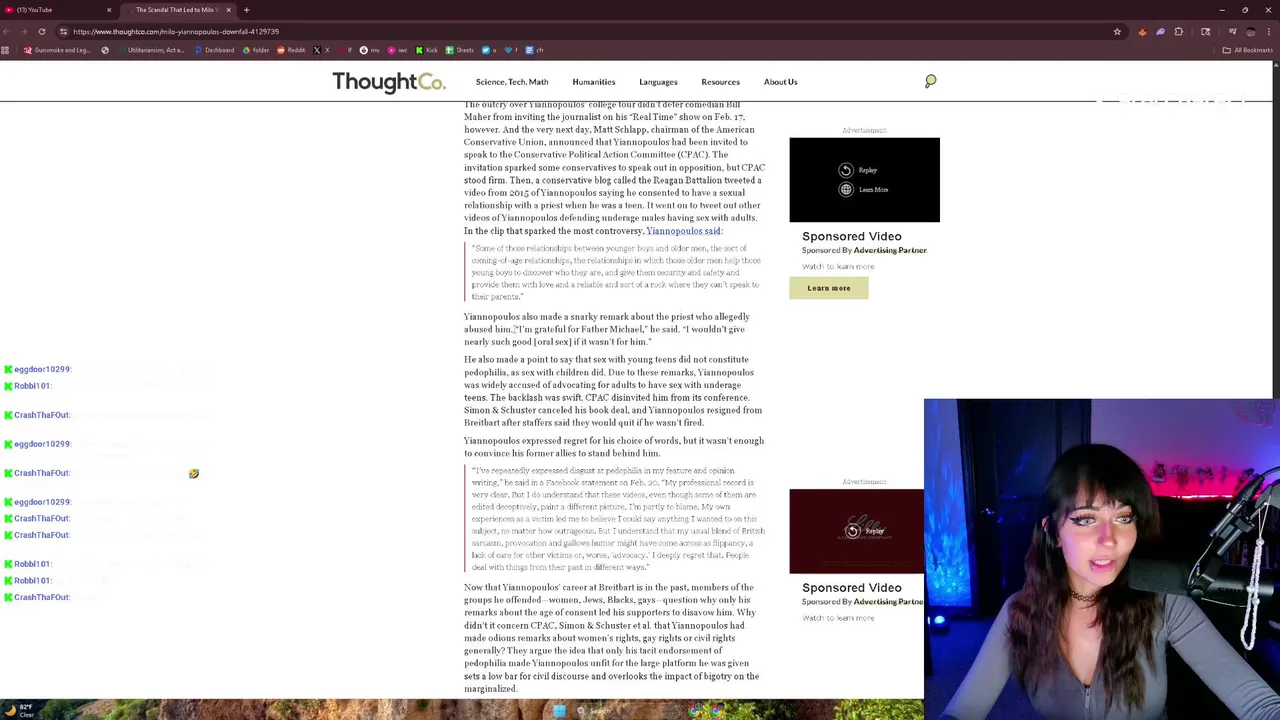Open the purple feather extension
The image size is (1280, 720).
1160,32
